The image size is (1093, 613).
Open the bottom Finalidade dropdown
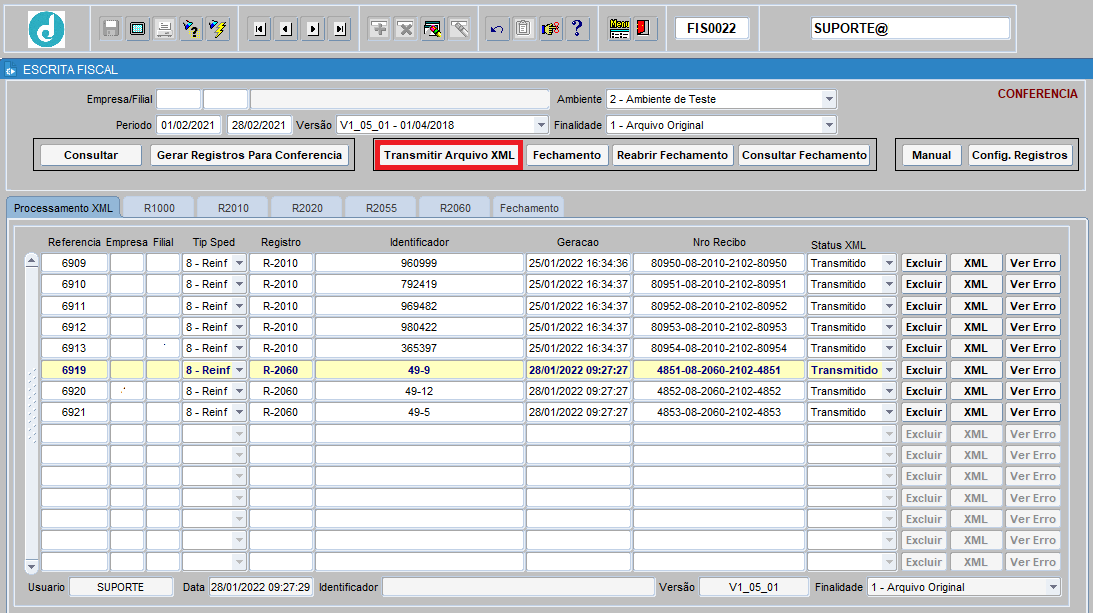tap(1053, 587)
